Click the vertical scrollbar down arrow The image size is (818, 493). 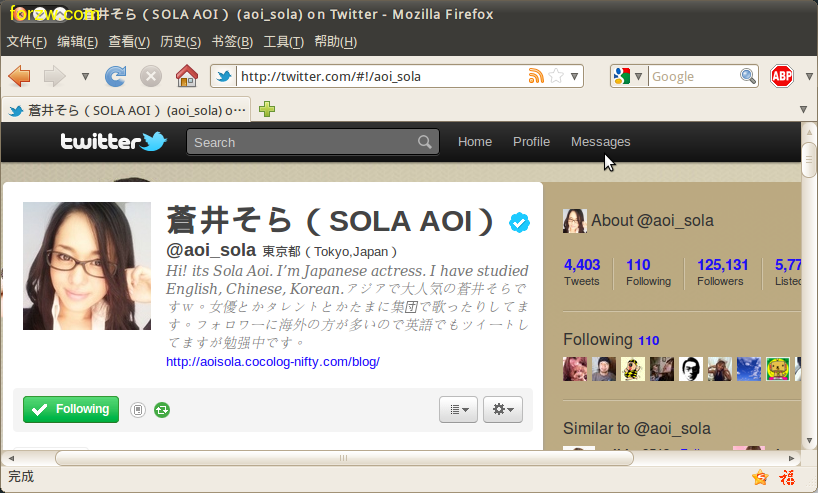(x=809, y=441)
